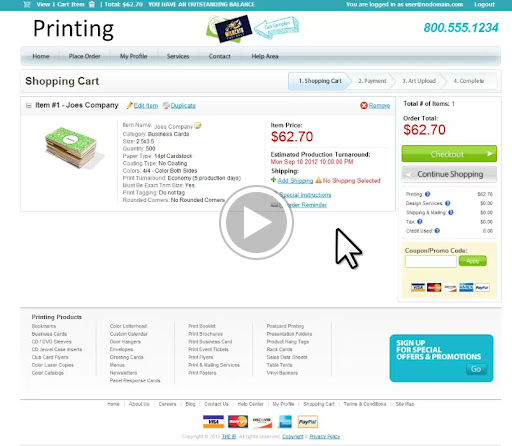Screen dimensions: 512x446
Task: Open the Help Area menu item
Action: point(265,56)
